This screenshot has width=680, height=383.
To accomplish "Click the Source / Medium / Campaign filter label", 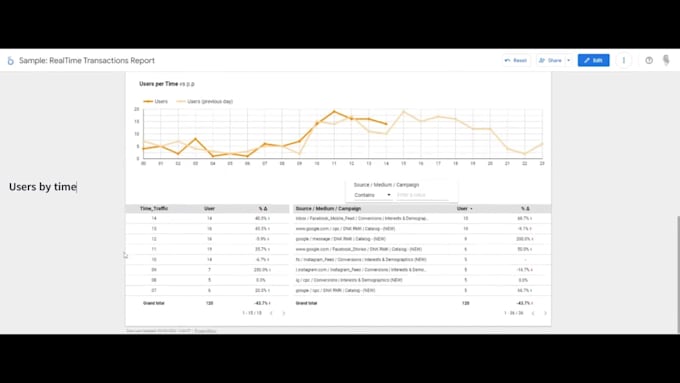I will click(386, 185).
